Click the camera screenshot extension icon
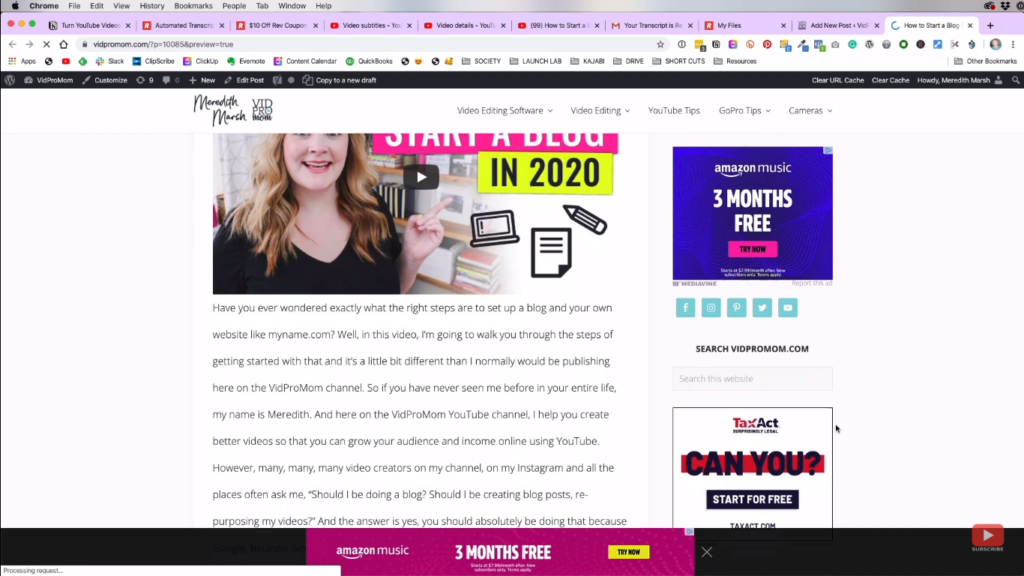This screenshot has width=1024, height=576. (x=835, y=44)
